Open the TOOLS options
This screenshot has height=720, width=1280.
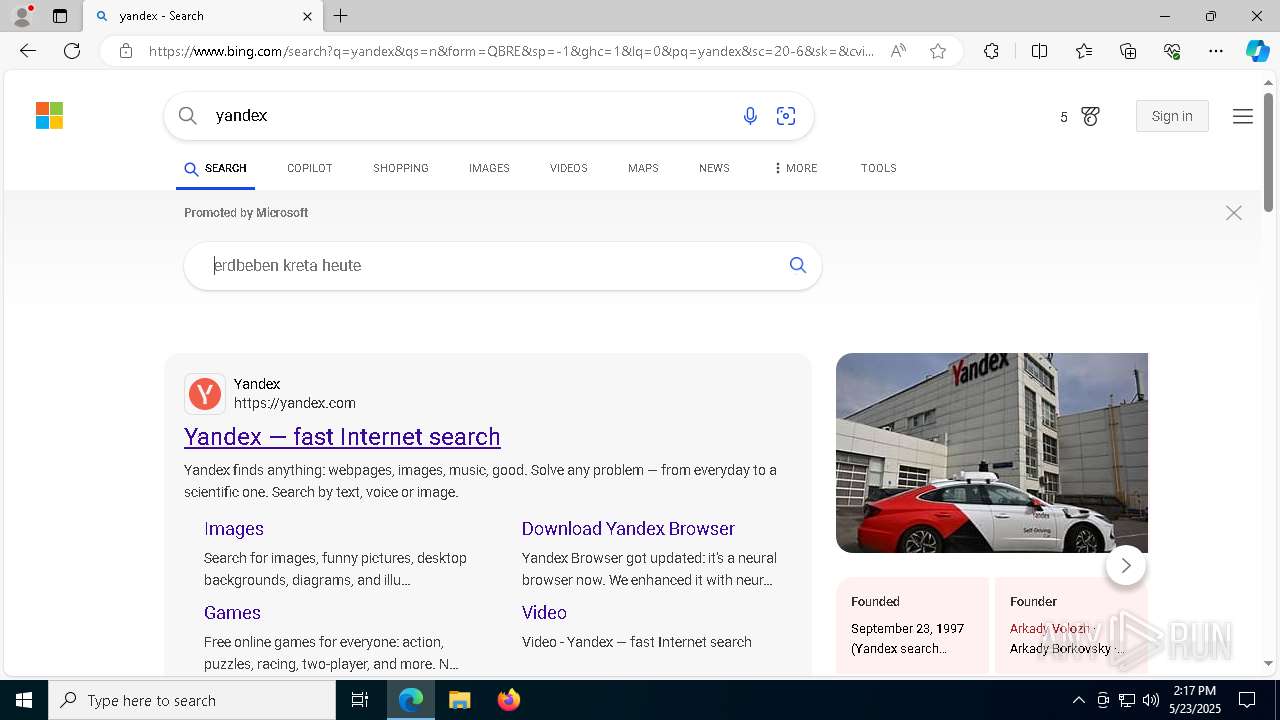pos(878,168)
